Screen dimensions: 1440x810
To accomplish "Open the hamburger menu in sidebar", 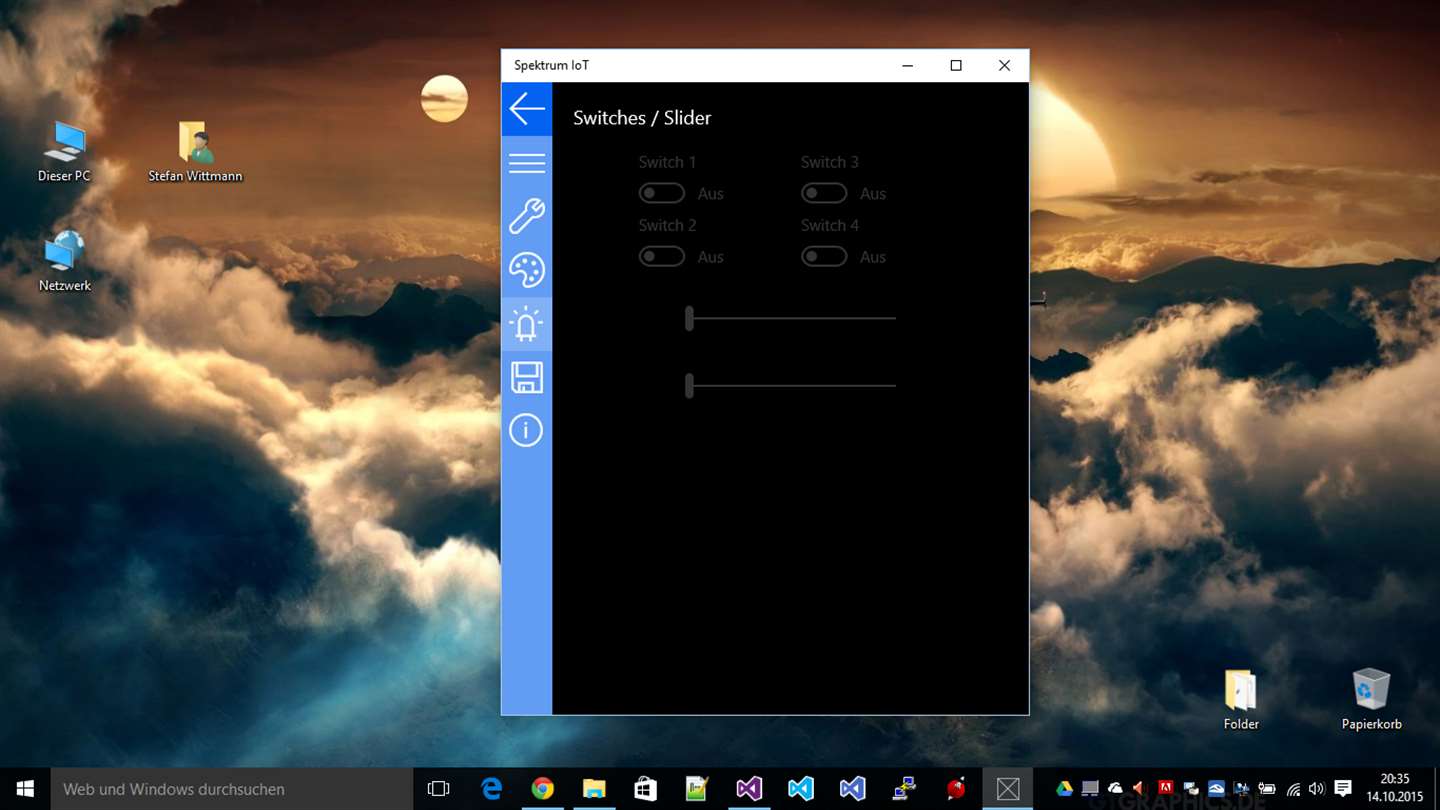I will click(526, 163).
